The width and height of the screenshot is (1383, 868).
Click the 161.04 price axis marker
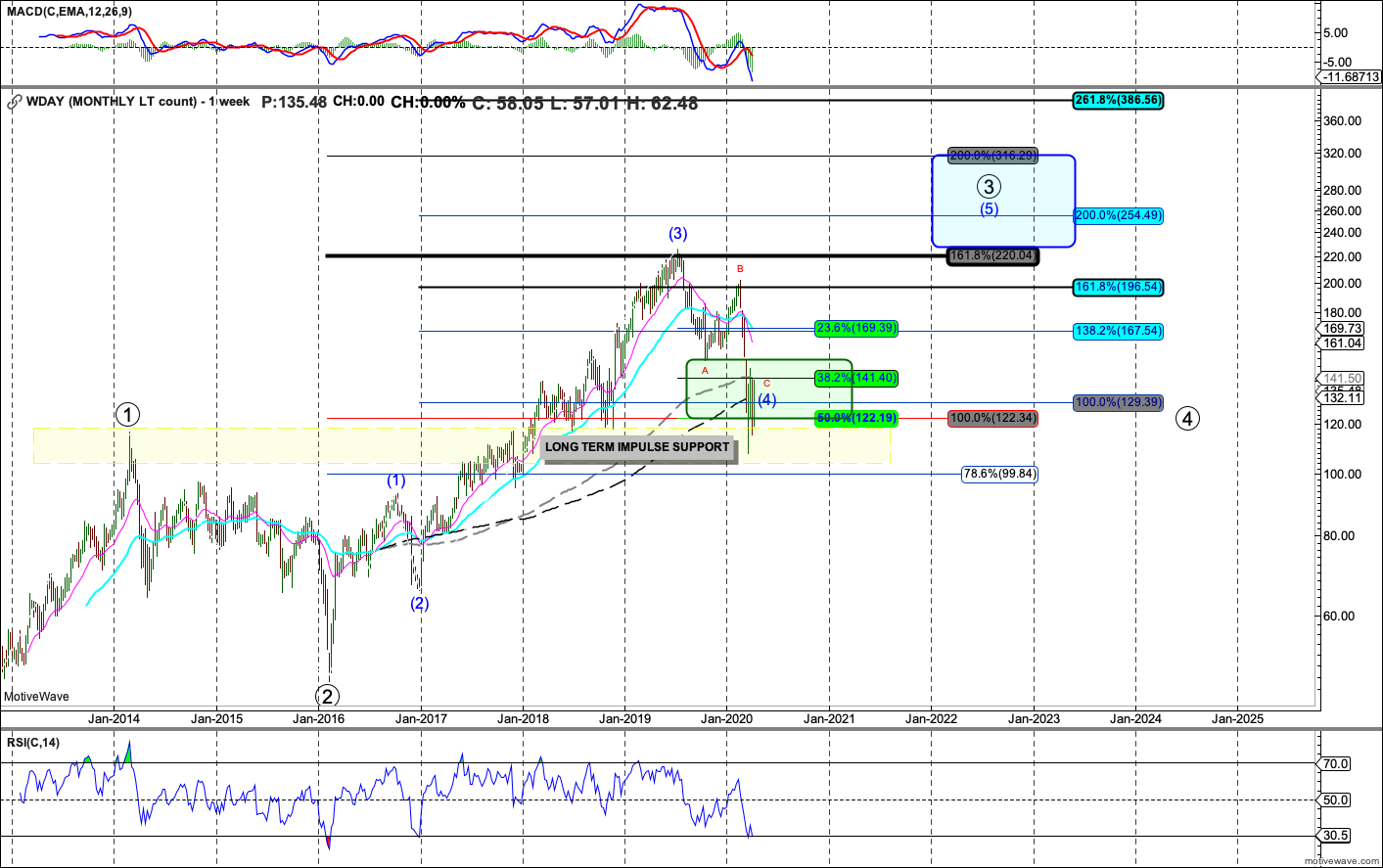1342,343
